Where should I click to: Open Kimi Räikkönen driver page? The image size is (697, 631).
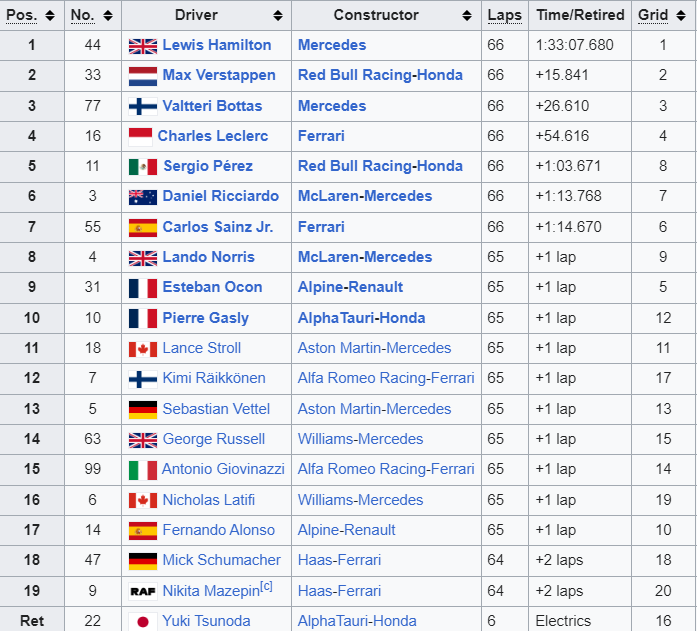point(214,378)
